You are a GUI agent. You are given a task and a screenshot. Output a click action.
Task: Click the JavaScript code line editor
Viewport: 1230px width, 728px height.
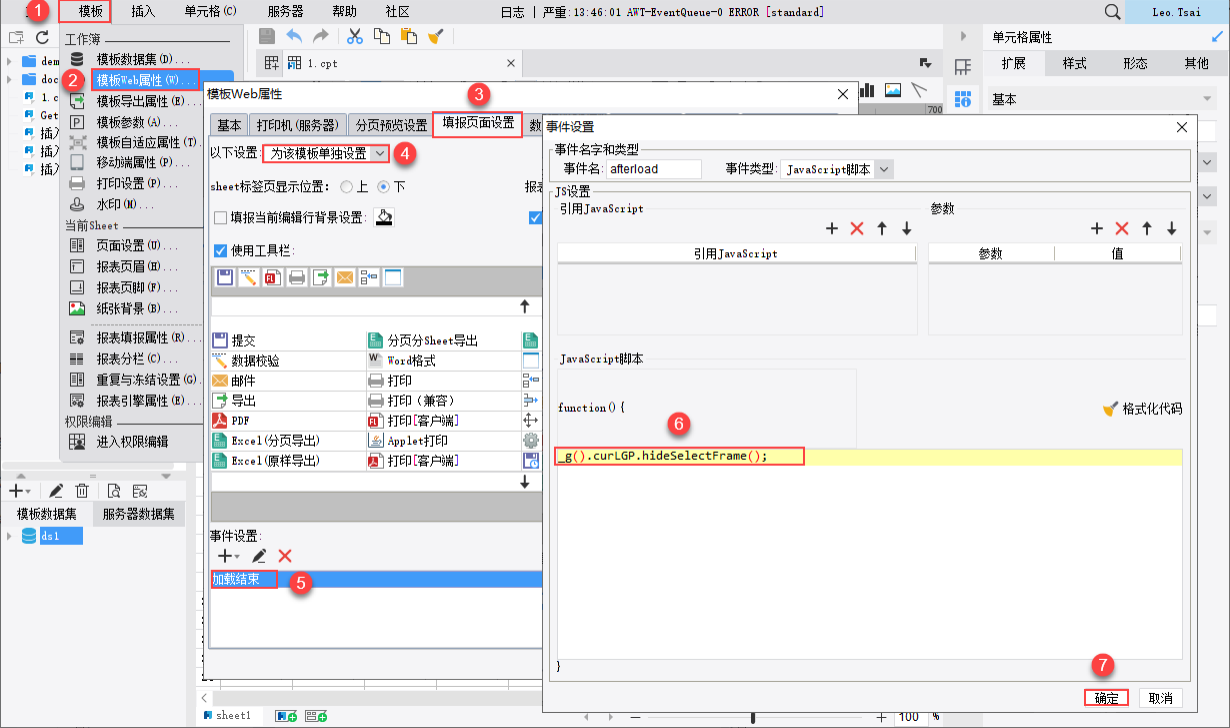(x=870, y=456)
